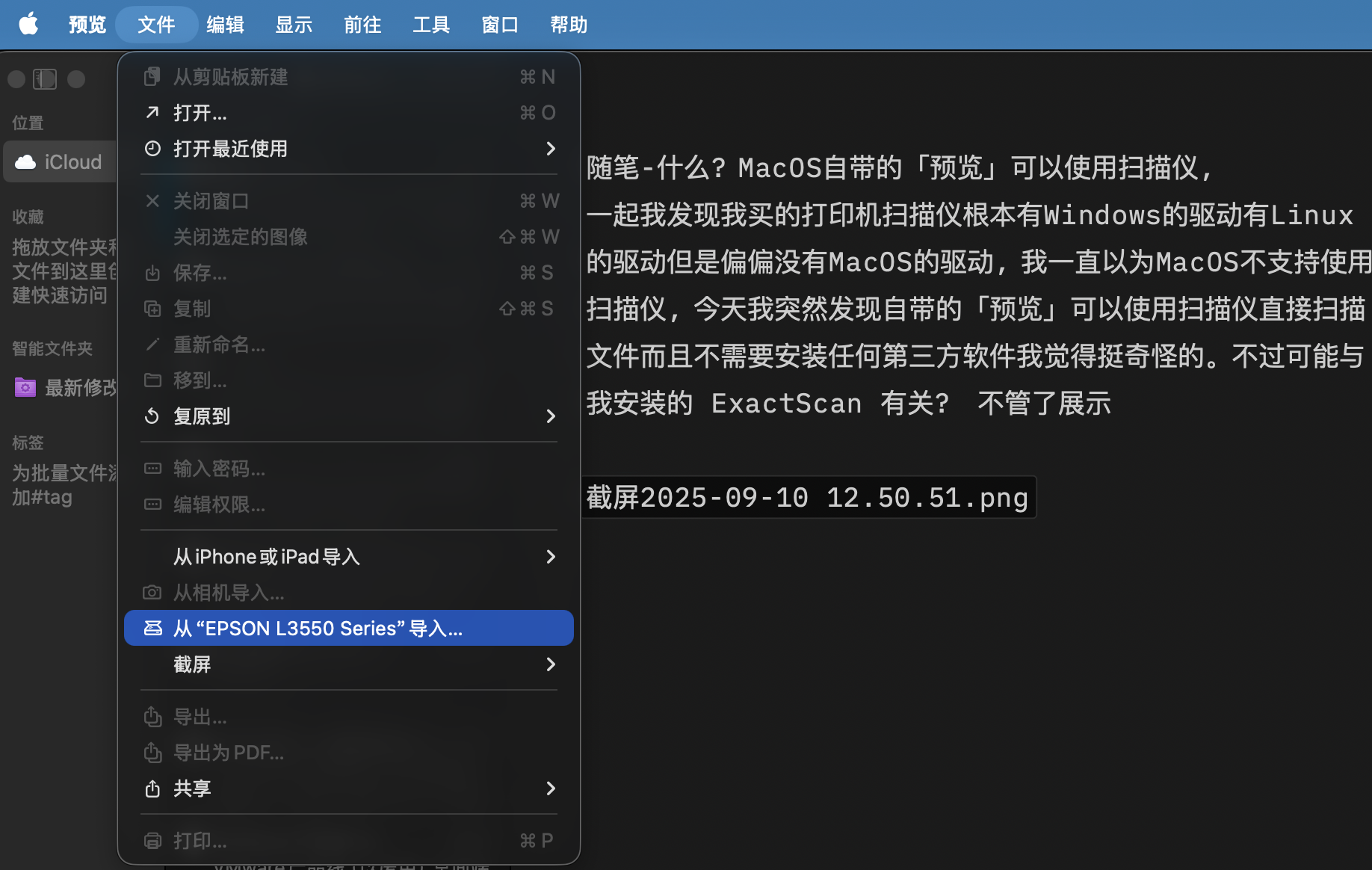Open the 编辑 menu in menu bar
The width and height of the screenshot is (1372, 870).
point(225,25)
